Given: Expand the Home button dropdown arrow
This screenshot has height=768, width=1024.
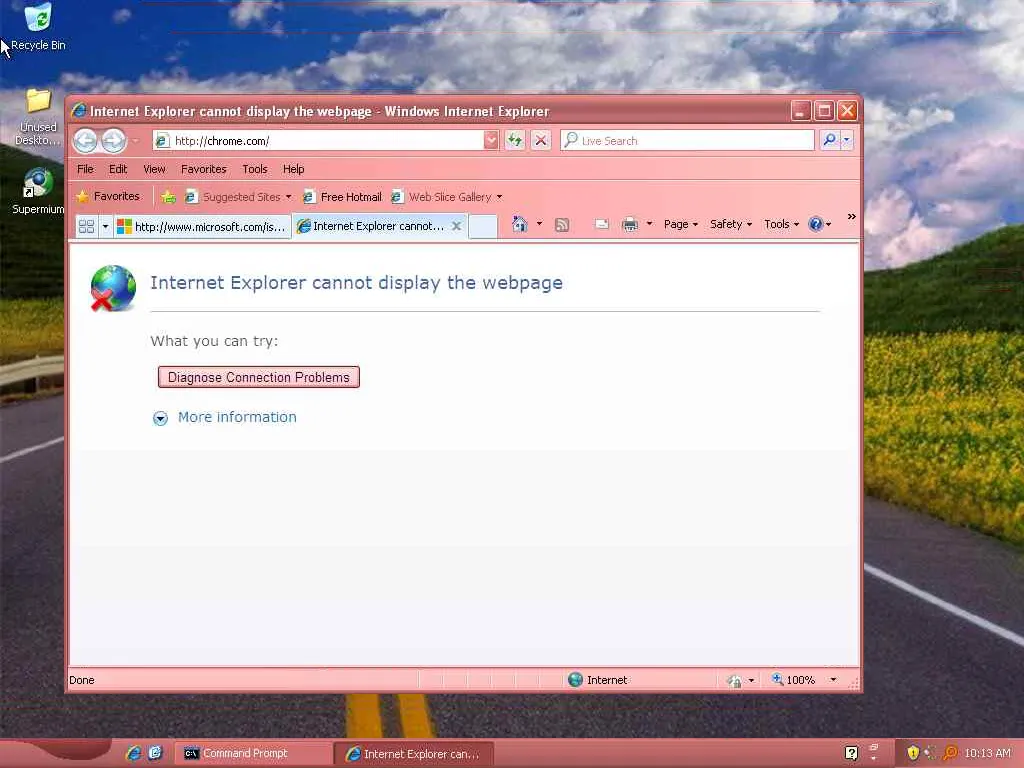Looking at the screenshot, I should (539, 224).
